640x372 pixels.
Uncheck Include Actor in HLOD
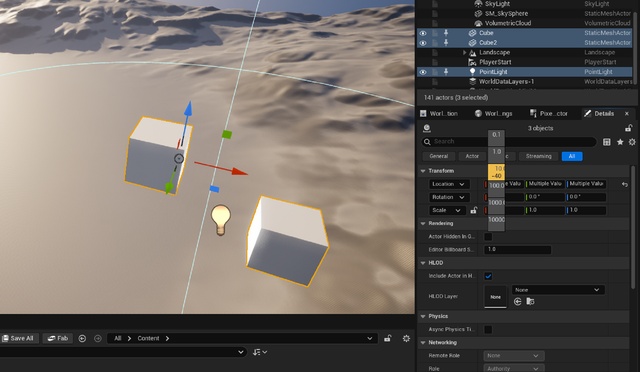tap(488, 276)
